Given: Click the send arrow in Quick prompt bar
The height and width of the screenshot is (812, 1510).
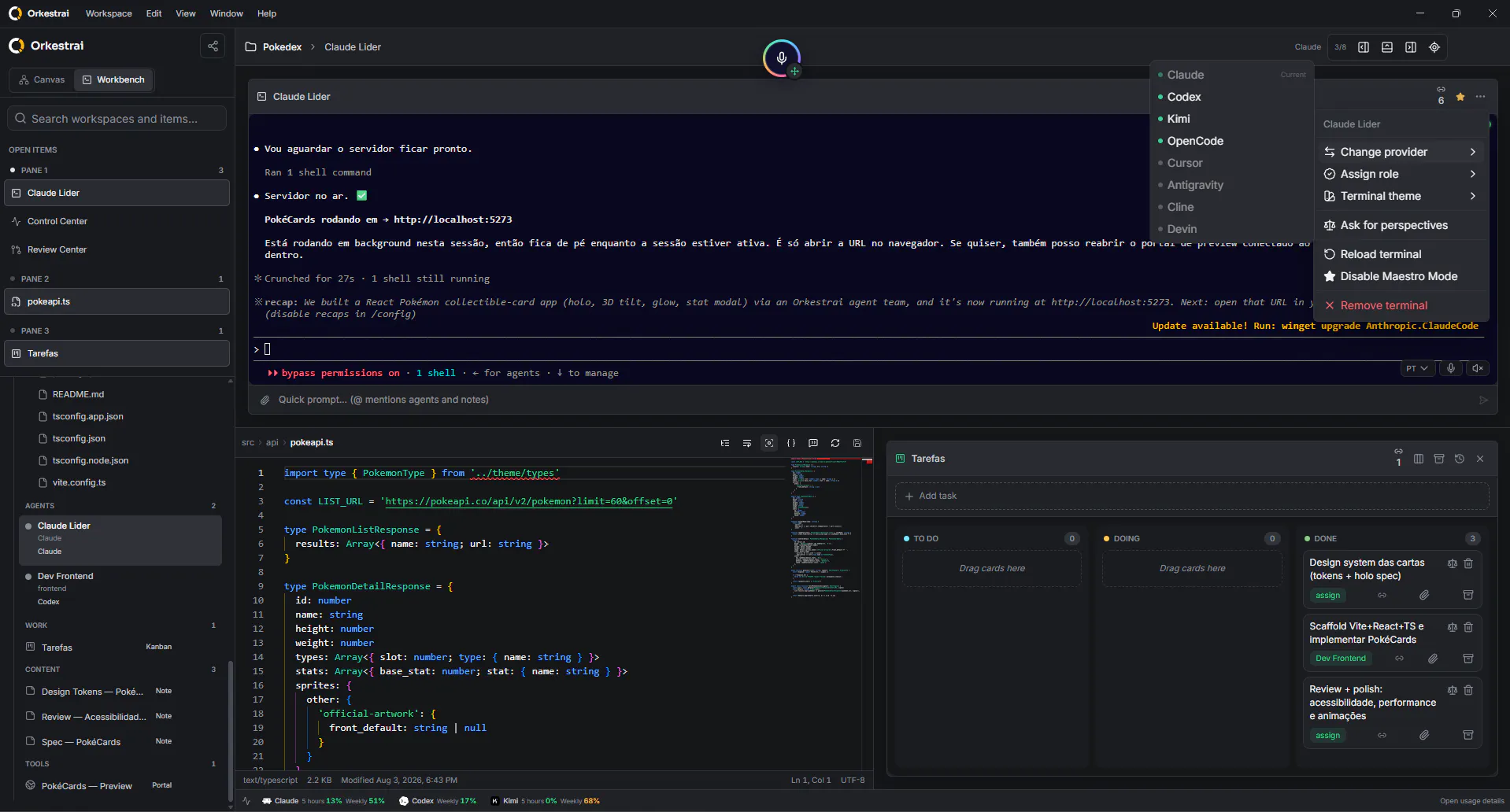Looking at the screenshot, I should (1483, 400).
